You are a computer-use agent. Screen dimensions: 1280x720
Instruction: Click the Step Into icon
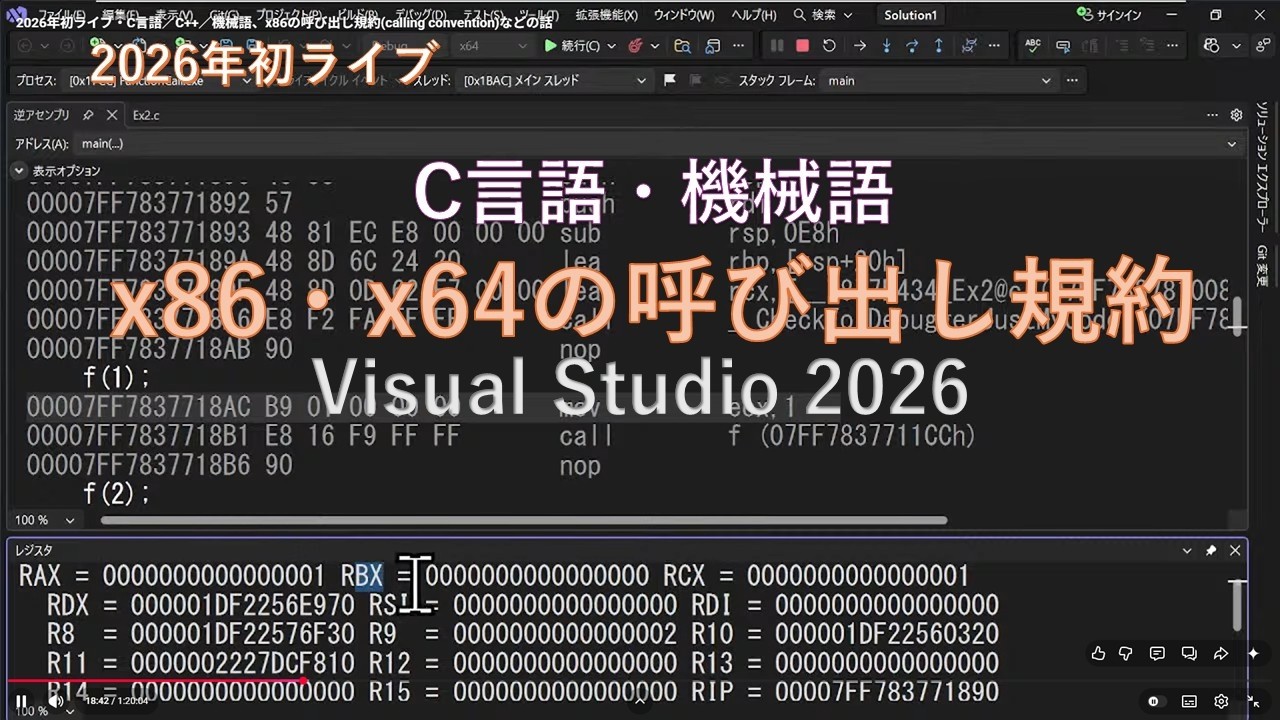point(886,46)
